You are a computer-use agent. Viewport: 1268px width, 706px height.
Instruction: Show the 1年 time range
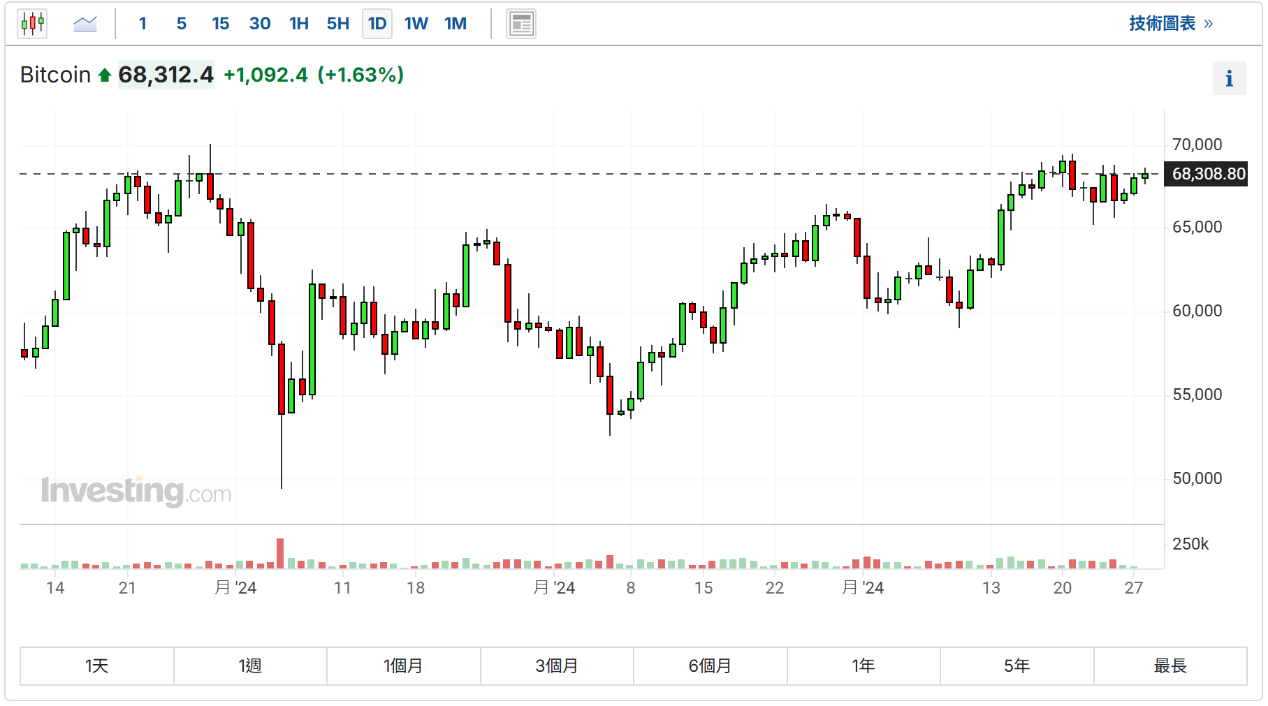click(863, 666)
